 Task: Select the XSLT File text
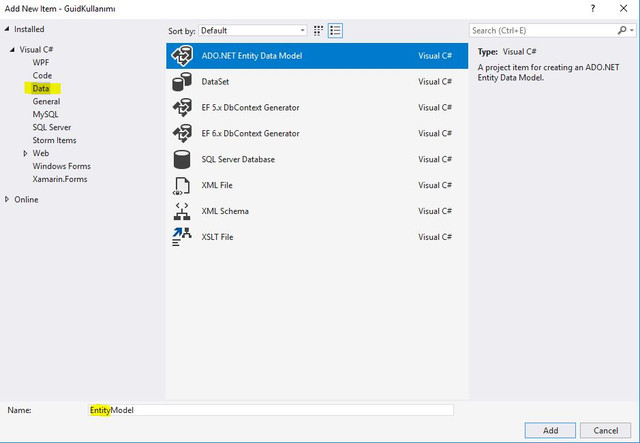[217, 237]
